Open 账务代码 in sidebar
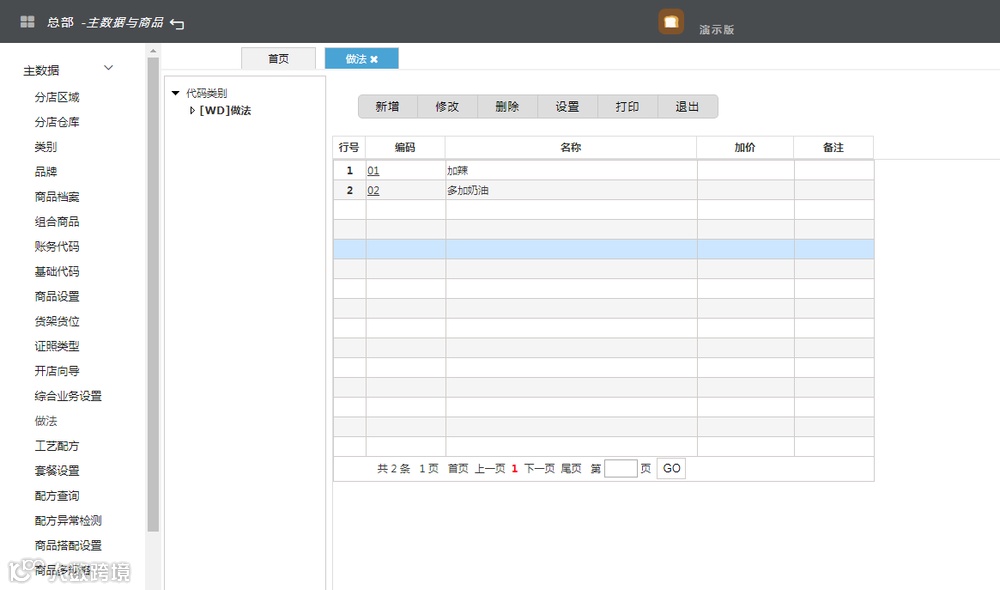Viewport: 1000px width, 590px height. click(x=57, y=246)
